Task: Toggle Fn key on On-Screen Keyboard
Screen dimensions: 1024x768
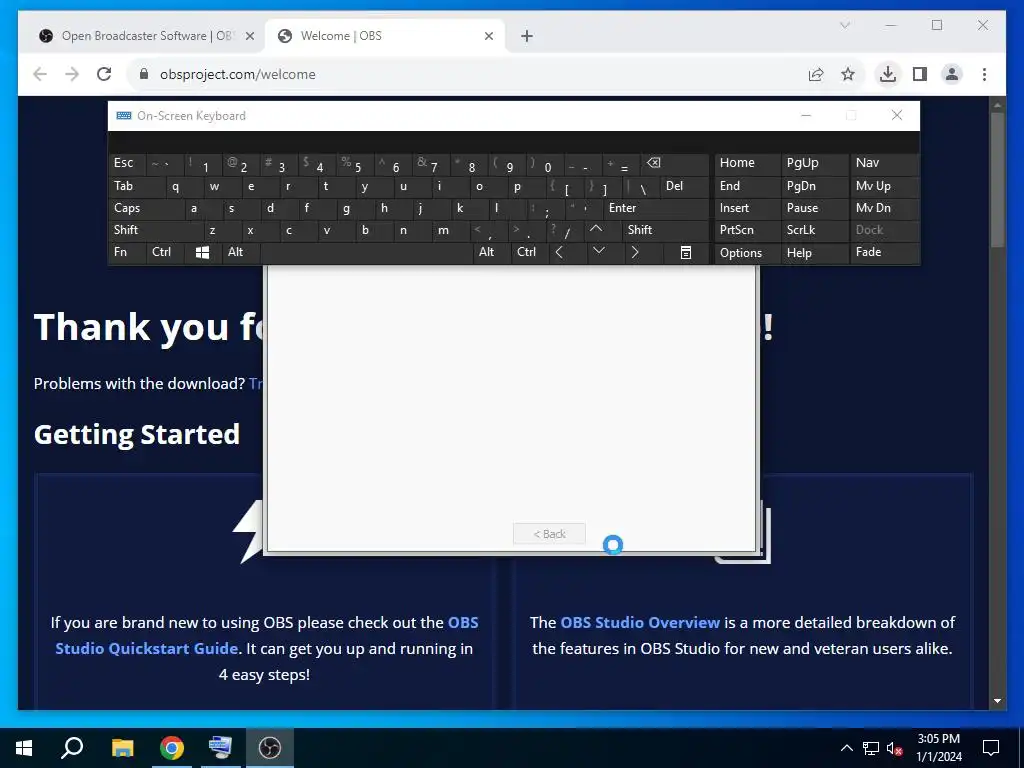Action: coord(128,252)
